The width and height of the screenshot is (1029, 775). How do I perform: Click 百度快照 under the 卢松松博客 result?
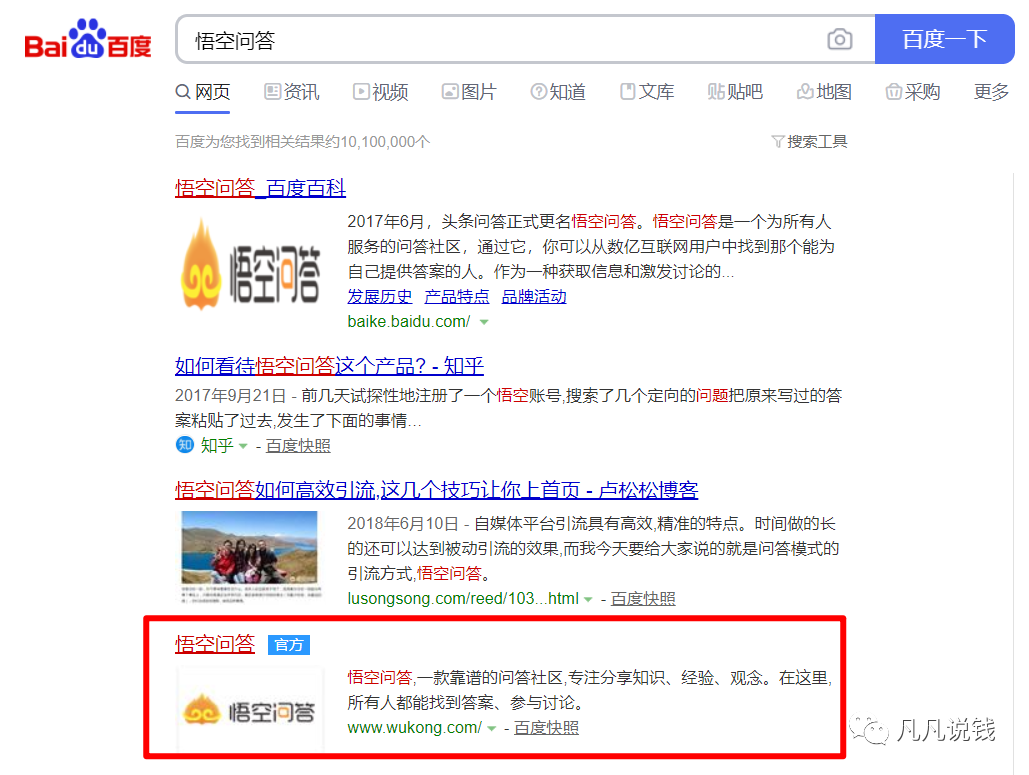(x=643, y=598)
